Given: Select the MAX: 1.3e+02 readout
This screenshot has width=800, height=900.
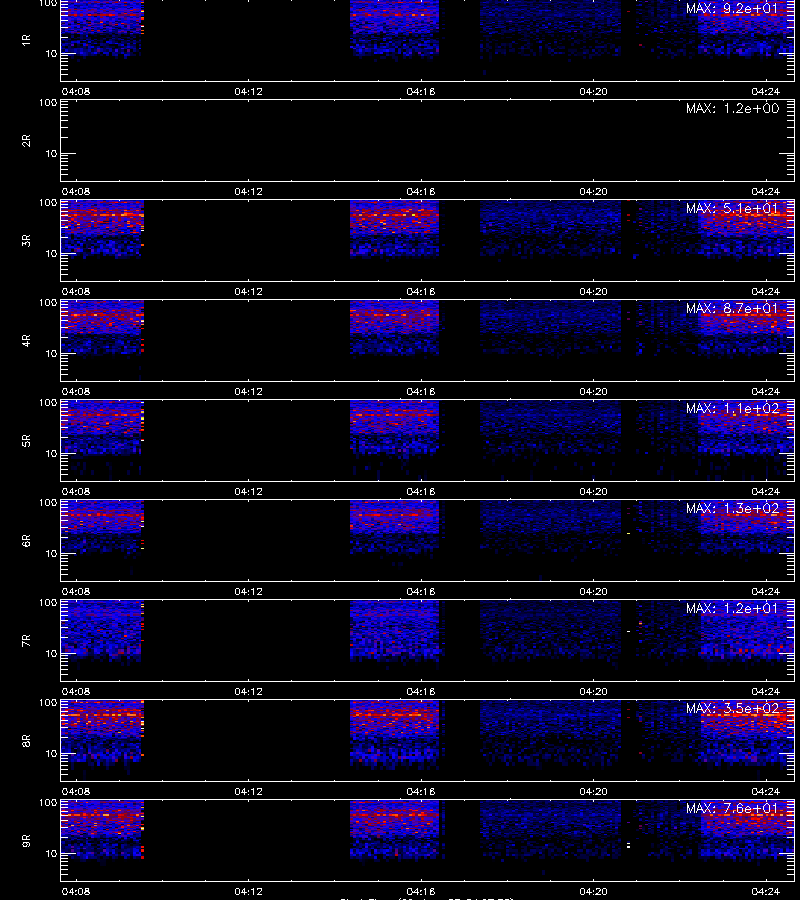Looking at the screenshot, I should coord(732,508).
